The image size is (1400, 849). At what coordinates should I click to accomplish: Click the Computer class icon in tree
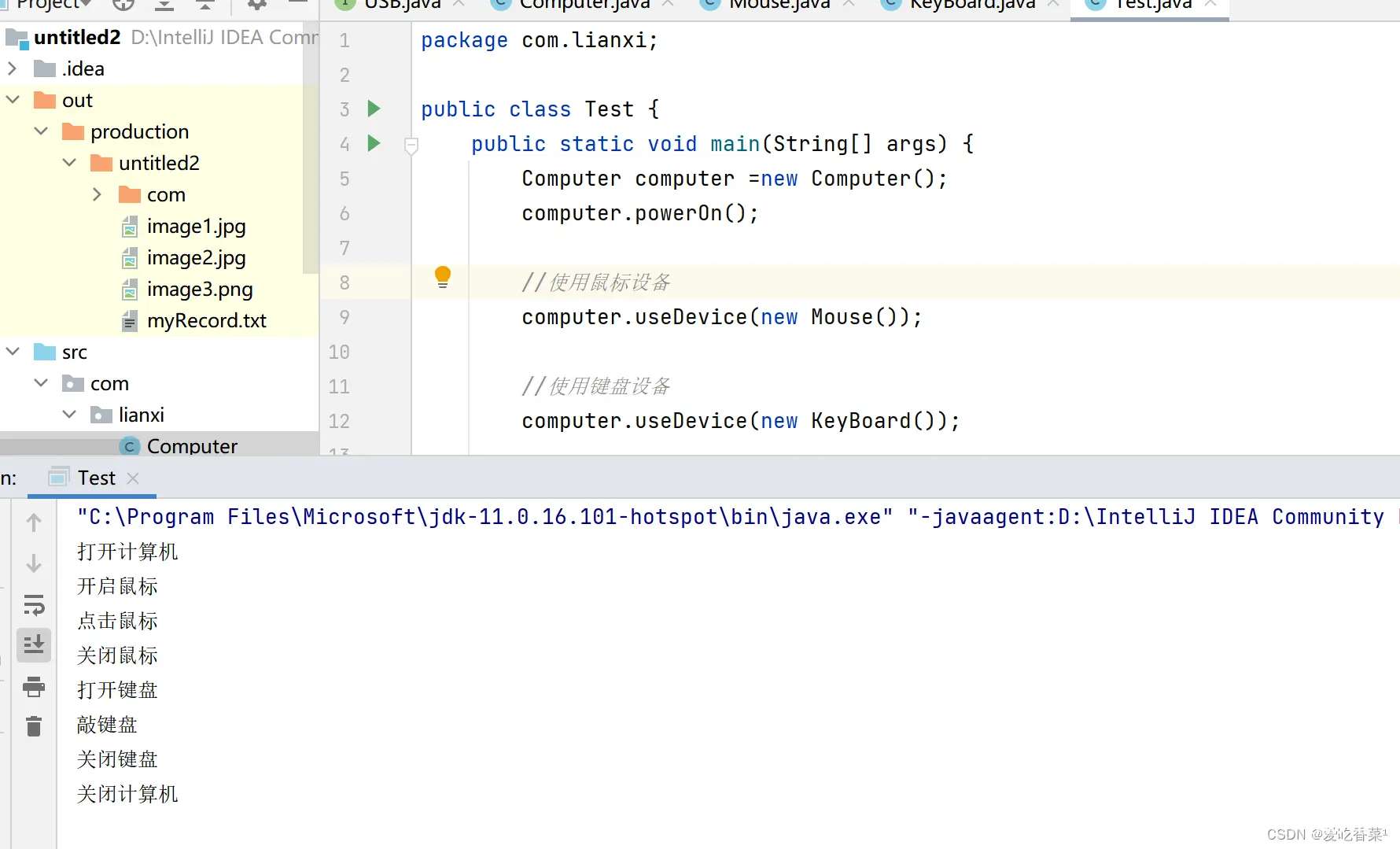pyautogui.click(x=130, y=446)
